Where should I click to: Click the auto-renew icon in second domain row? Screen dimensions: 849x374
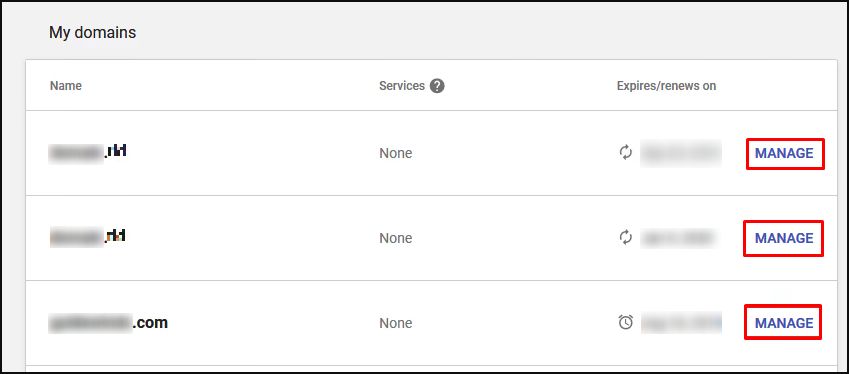(x=625, y=238)
